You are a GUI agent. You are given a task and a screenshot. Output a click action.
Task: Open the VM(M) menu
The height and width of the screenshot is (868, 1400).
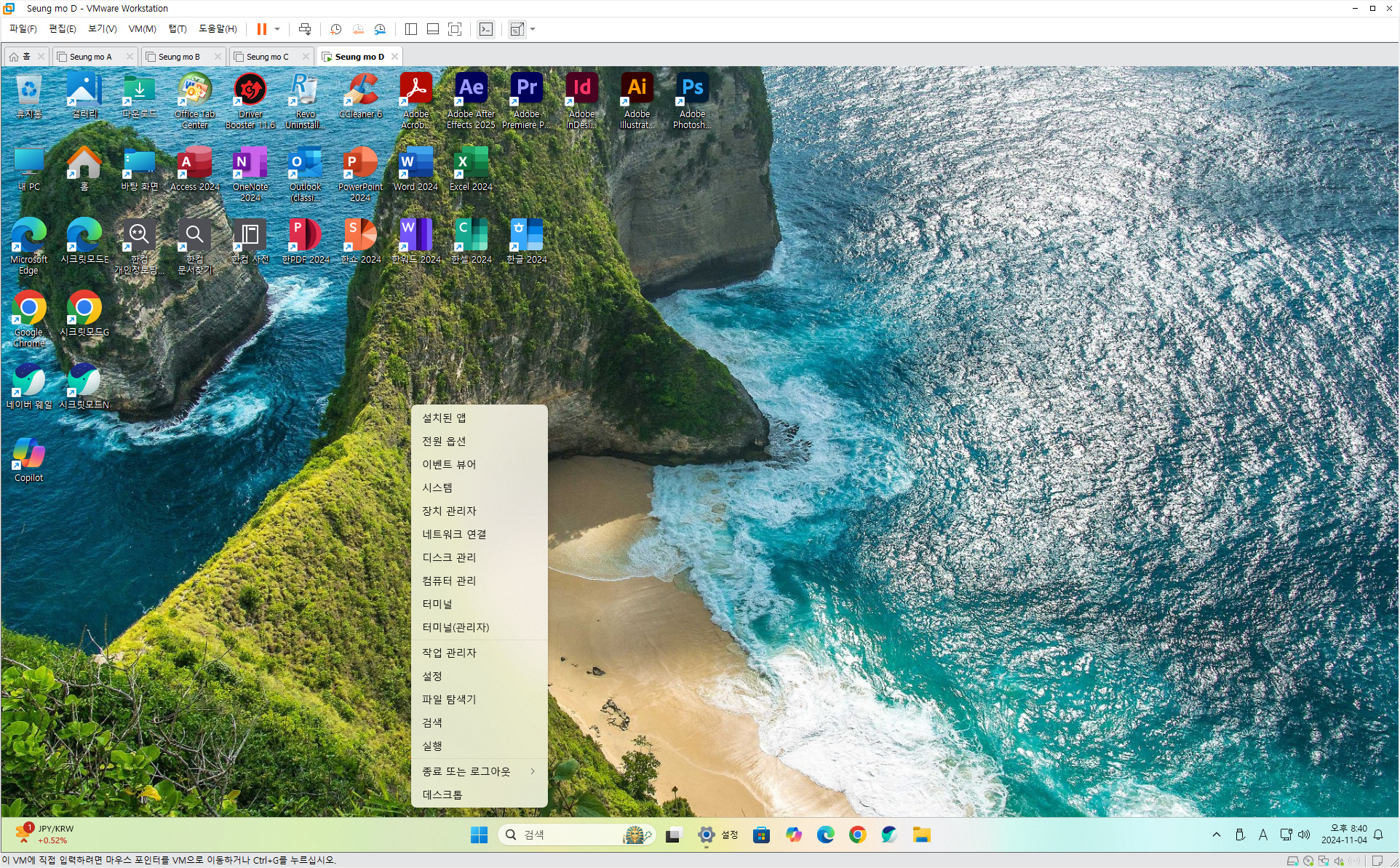[142, 29]
